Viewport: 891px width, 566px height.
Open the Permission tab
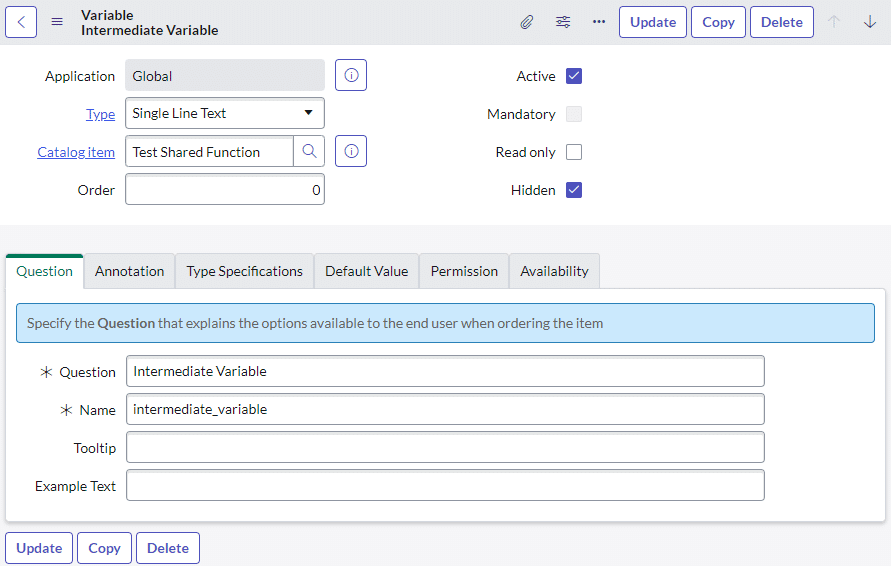coord(464,272)
